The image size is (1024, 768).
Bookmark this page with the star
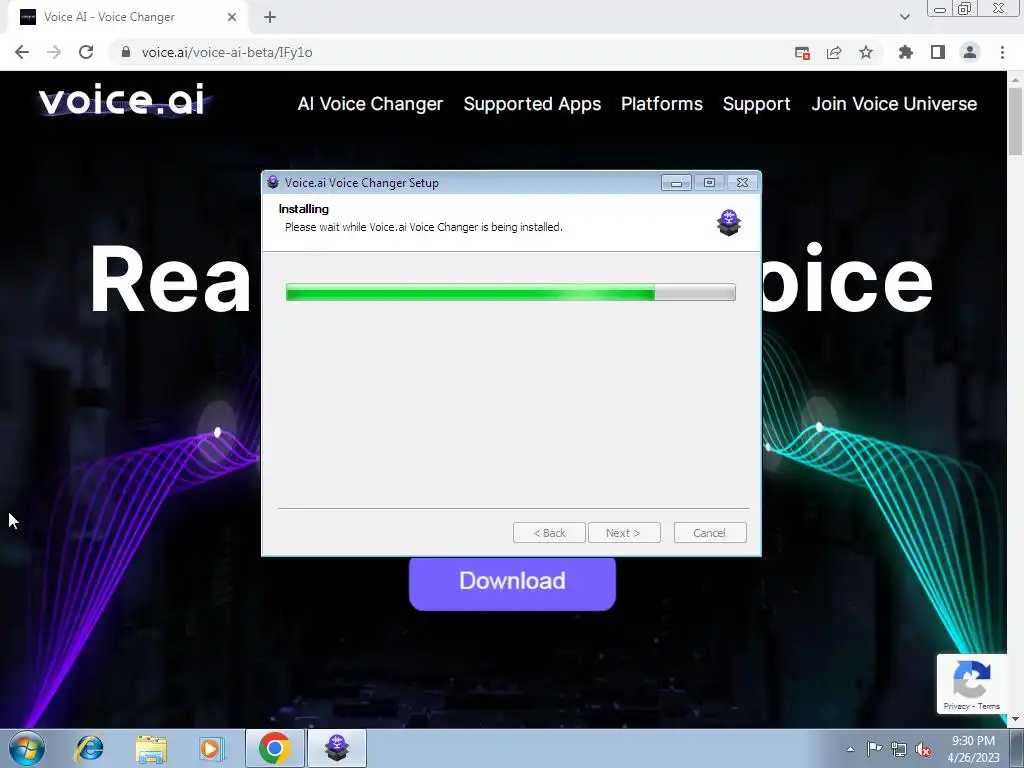click(866, 52)
